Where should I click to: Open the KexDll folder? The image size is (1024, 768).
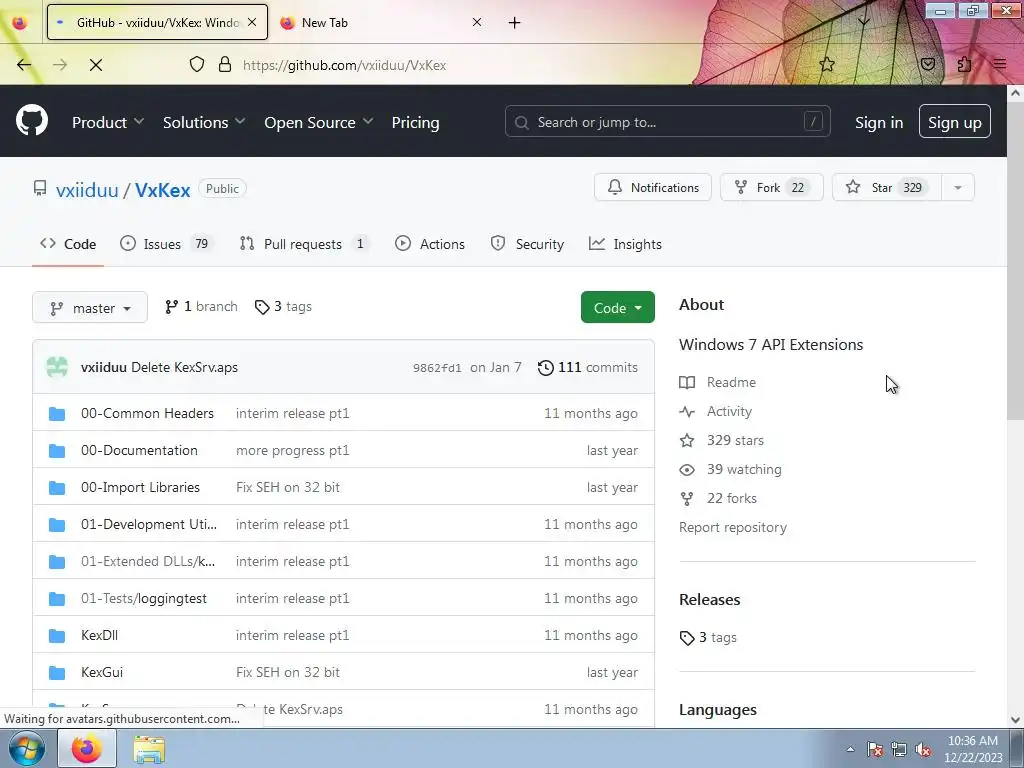tap(99, 635)
